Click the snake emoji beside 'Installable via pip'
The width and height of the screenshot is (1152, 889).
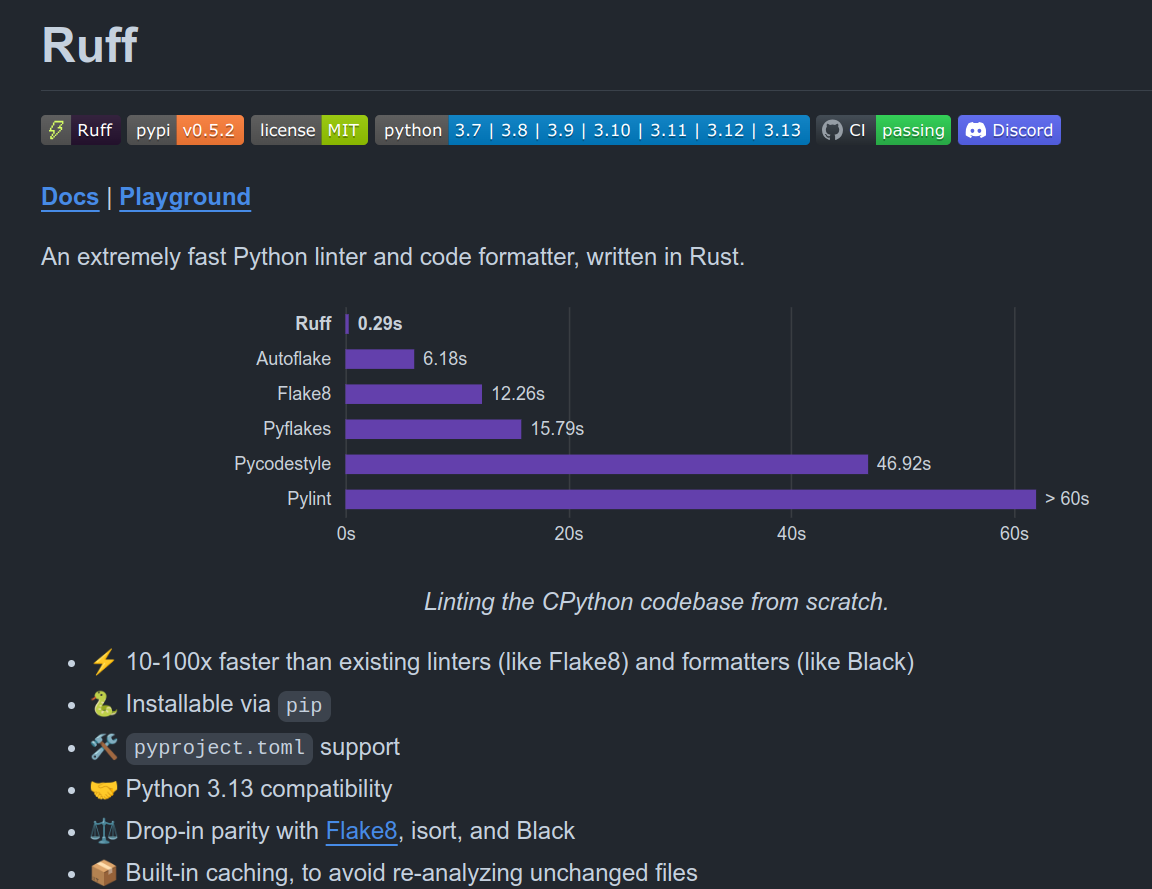[103, 704]
